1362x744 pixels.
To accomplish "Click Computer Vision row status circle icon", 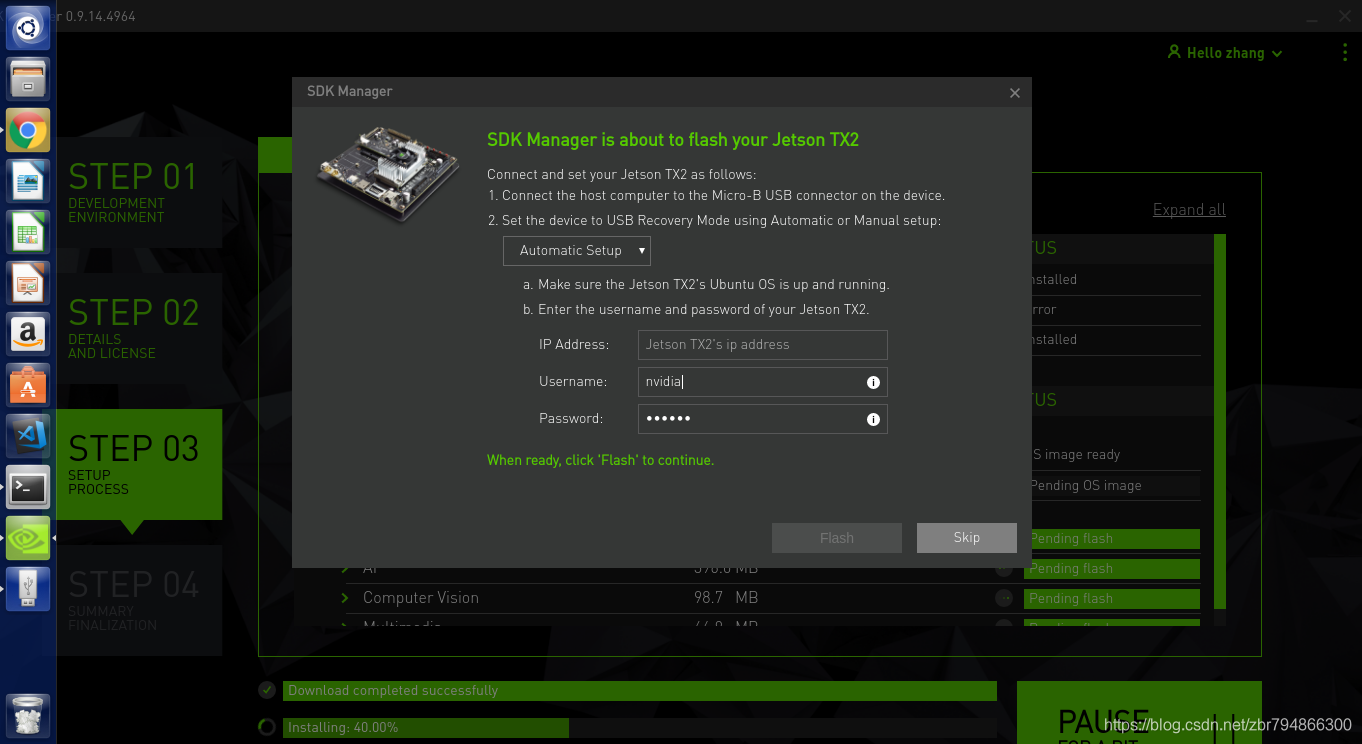I will [x=1003, y=598].
